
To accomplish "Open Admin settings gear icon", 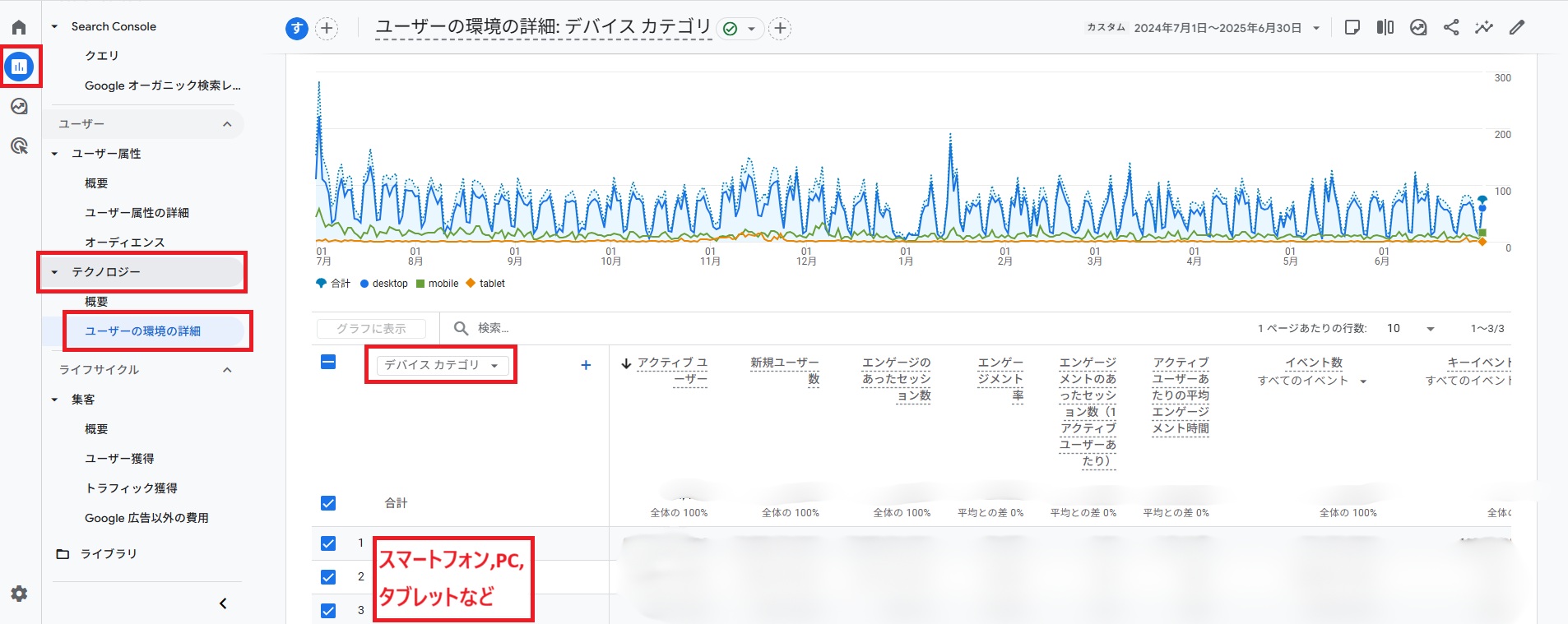I will [19, 594].
